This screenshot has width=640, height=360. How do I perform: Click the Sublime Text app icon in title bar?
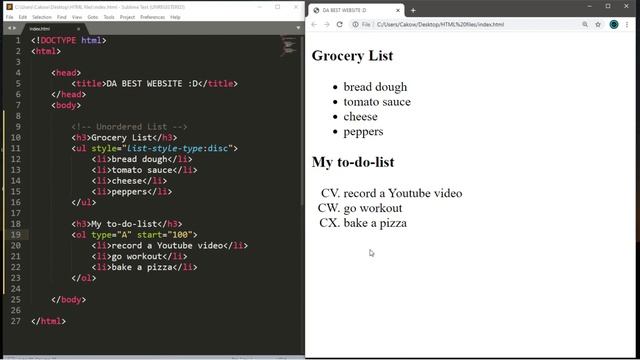pos(9,7)
